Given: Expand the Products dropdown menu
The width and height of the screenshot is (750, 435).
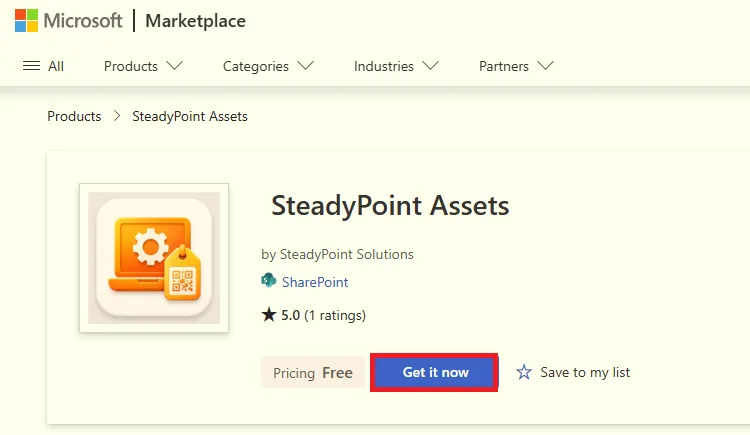Looking at the screenshot, I should [x=143, y=66].
